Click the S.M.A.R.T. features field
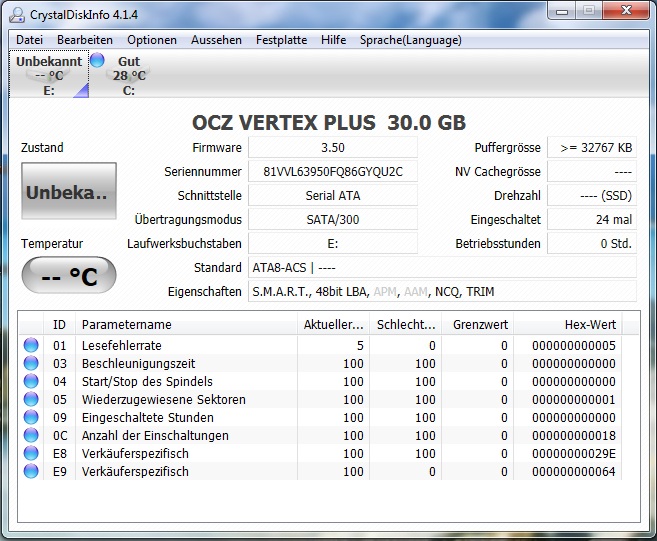The width and height of the screenshot is (657, 541). pyautogui.click(x=442, y=291)
